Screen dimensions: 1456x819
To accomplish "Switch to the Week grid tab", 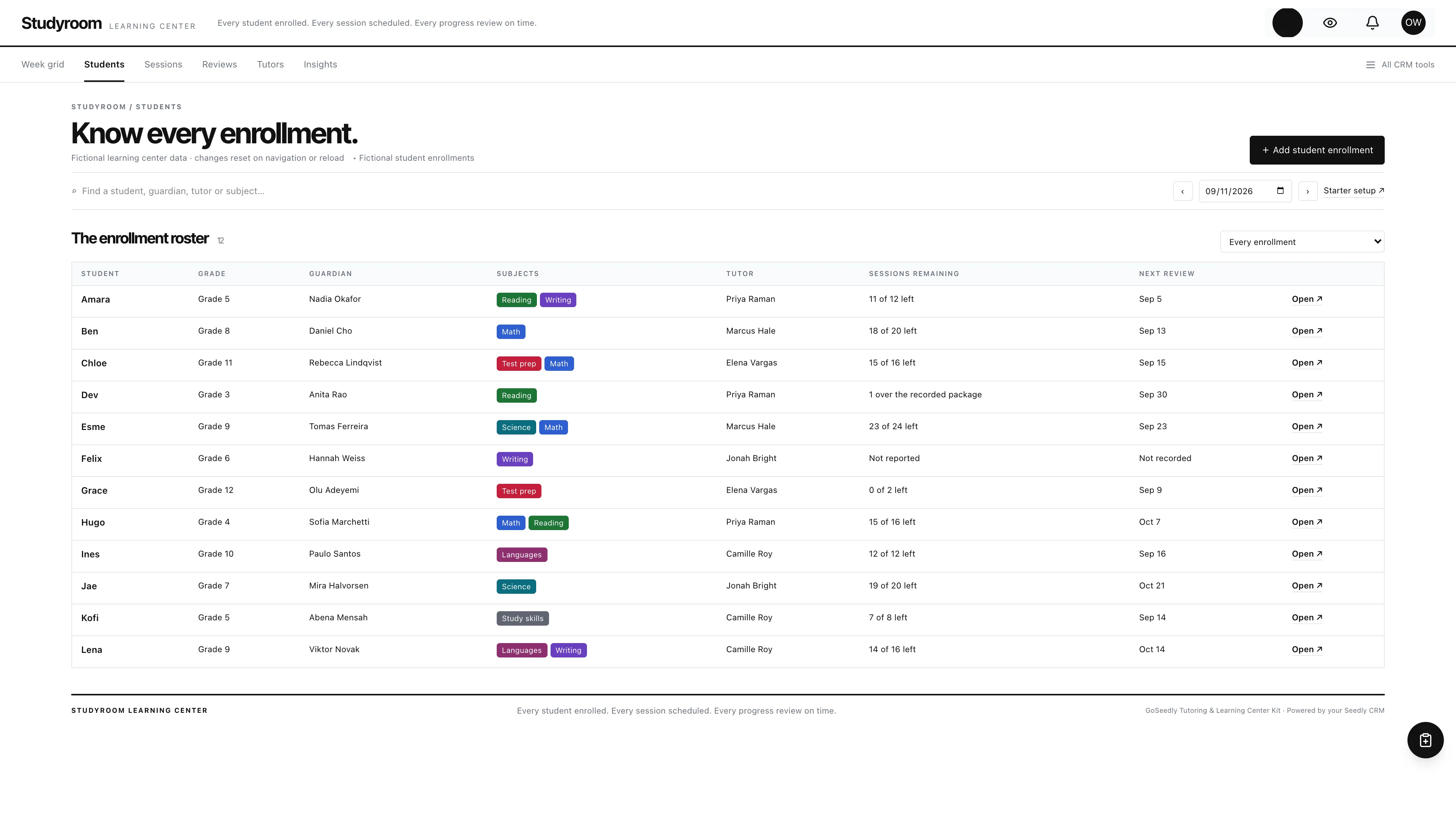I will 43,64.
